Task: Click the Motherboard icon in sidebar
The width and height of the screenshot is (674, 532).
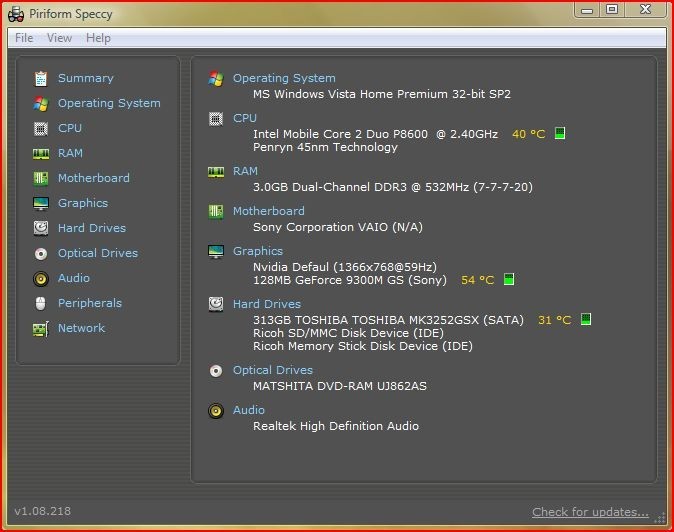Action: pos(41,178)
